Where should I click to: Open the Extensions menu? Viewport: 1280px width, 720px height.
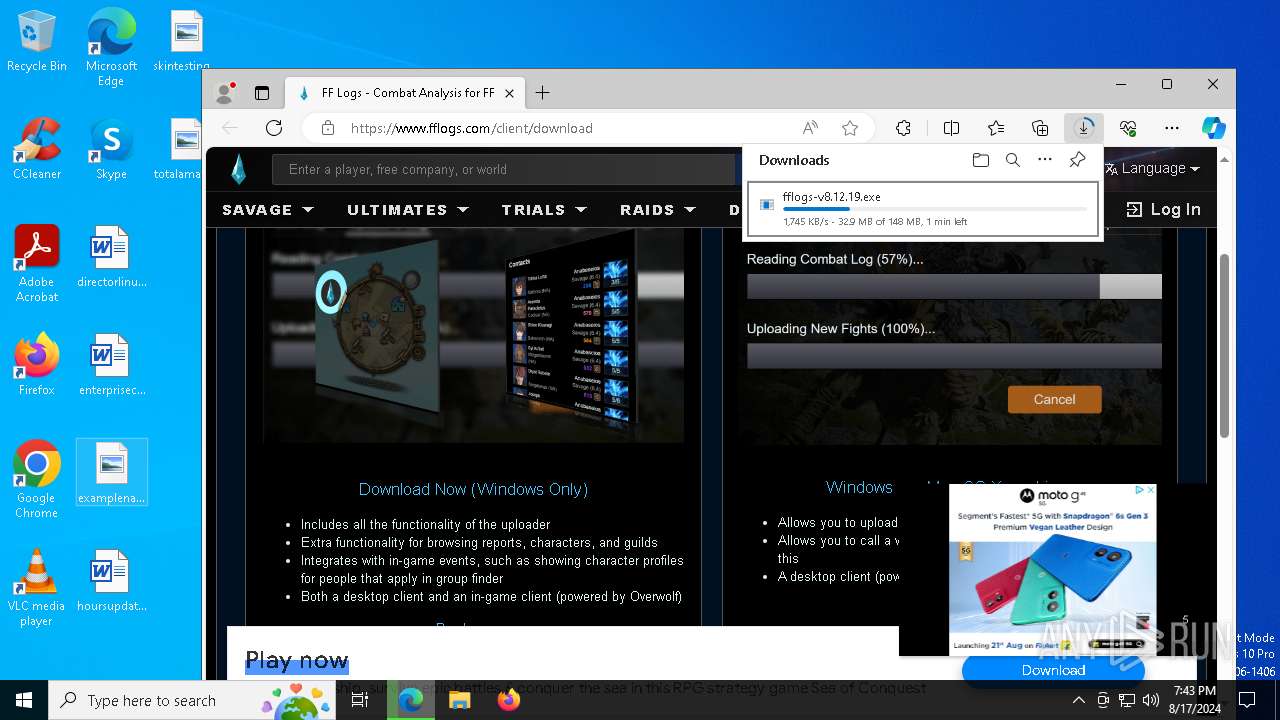[x=903, y=128]
